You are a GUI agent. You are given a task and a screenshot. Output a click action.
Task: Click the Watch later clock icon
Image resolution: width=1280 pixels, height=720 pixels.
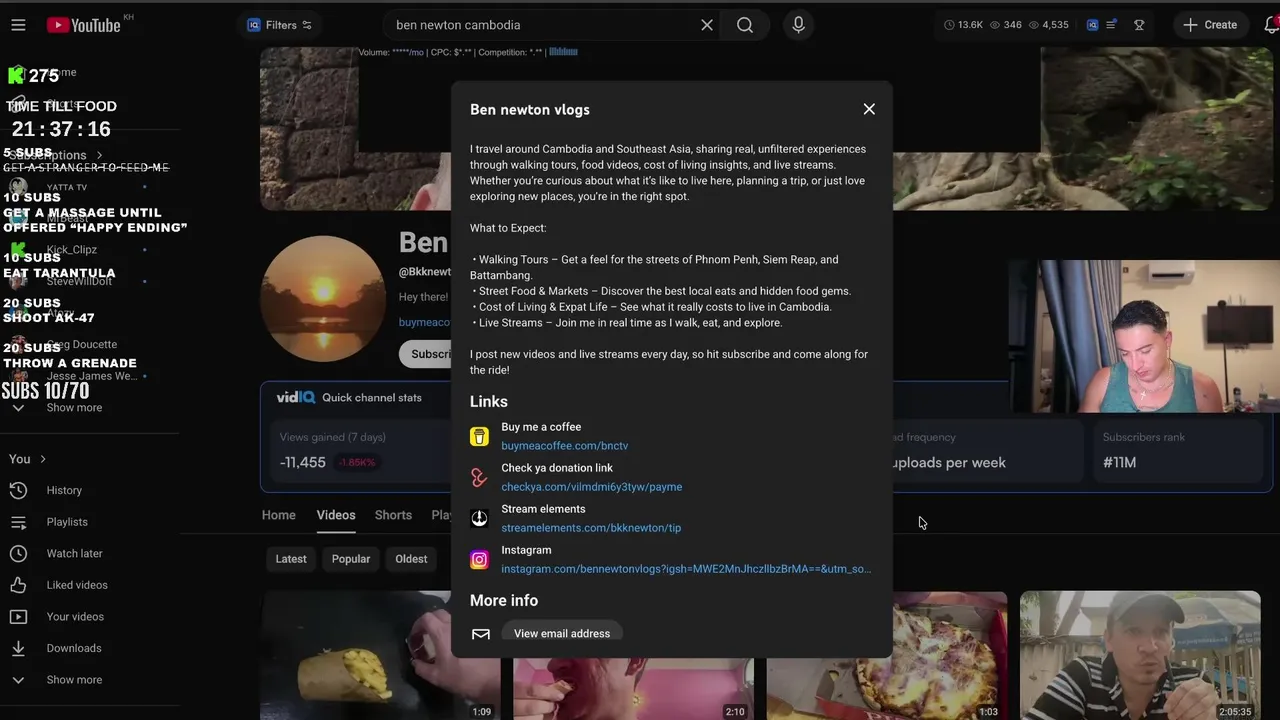click(x=18, y=553)
